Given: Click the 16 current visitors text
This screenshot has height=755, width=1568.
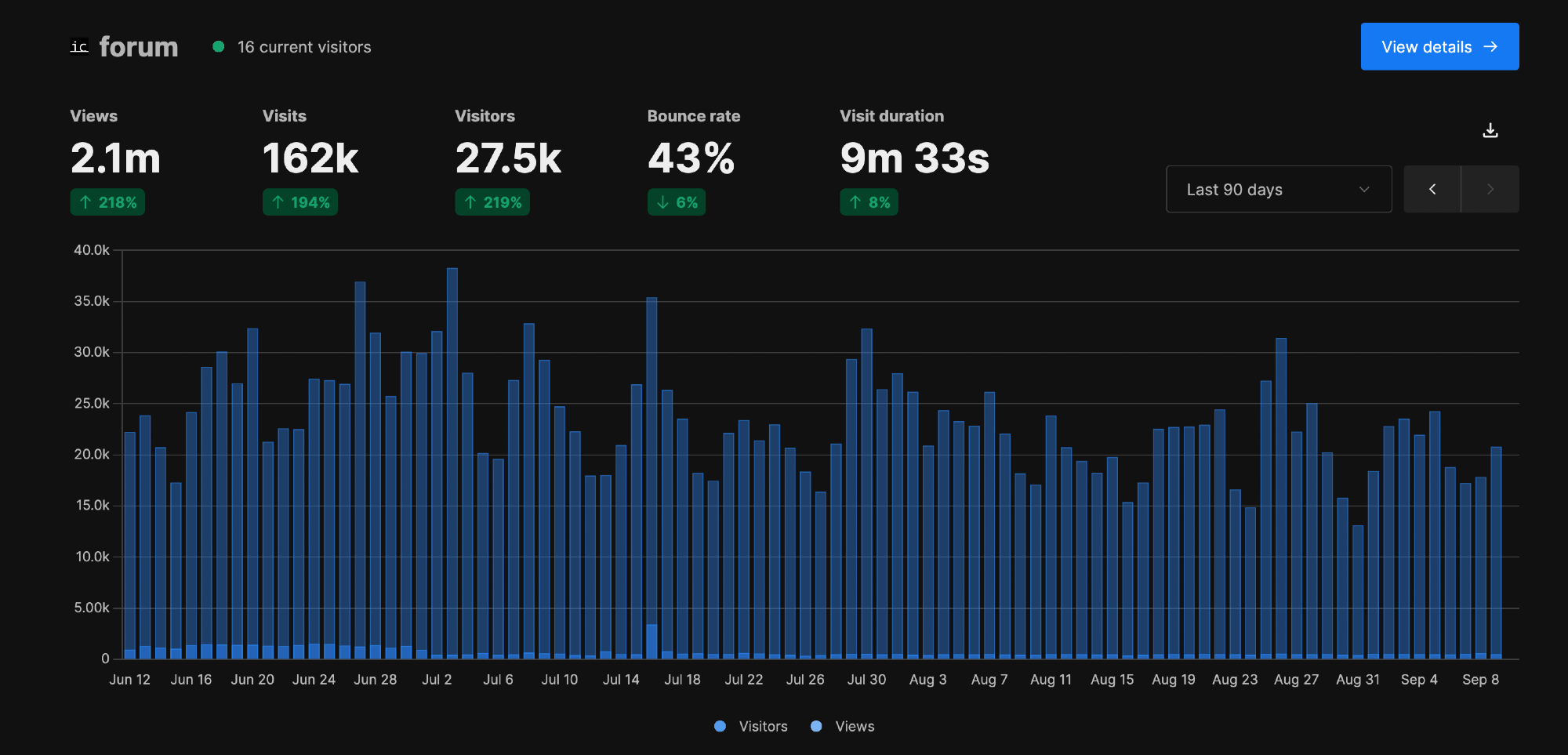Looking at the screenshot, I should click(304, 47).
